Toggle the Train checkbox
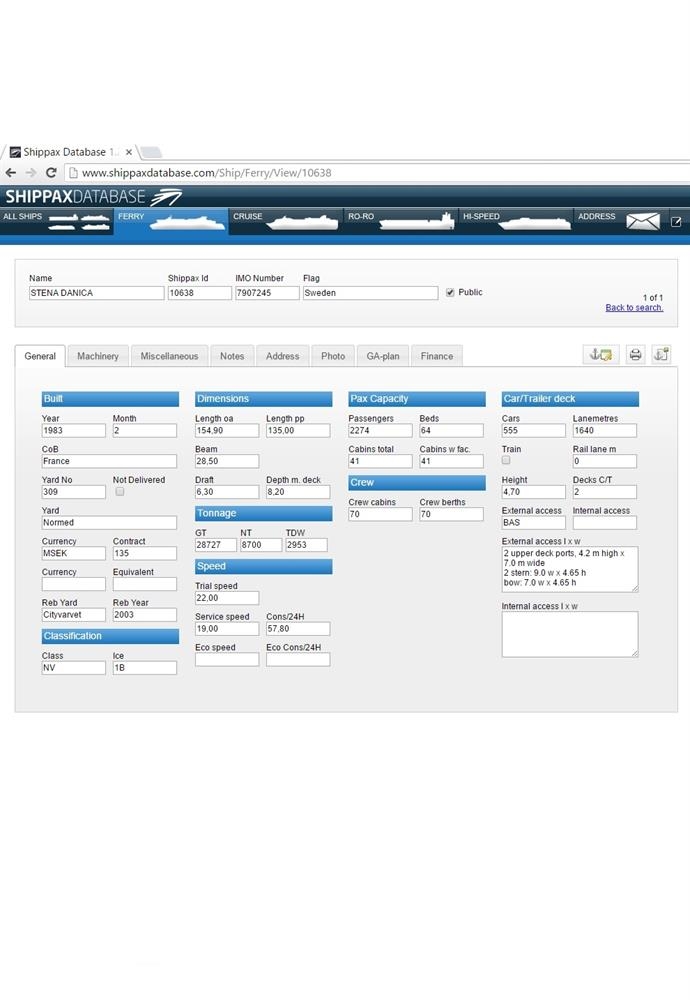Image resolution: width=690 pixels, height=1000 pixels. point(506,460)
